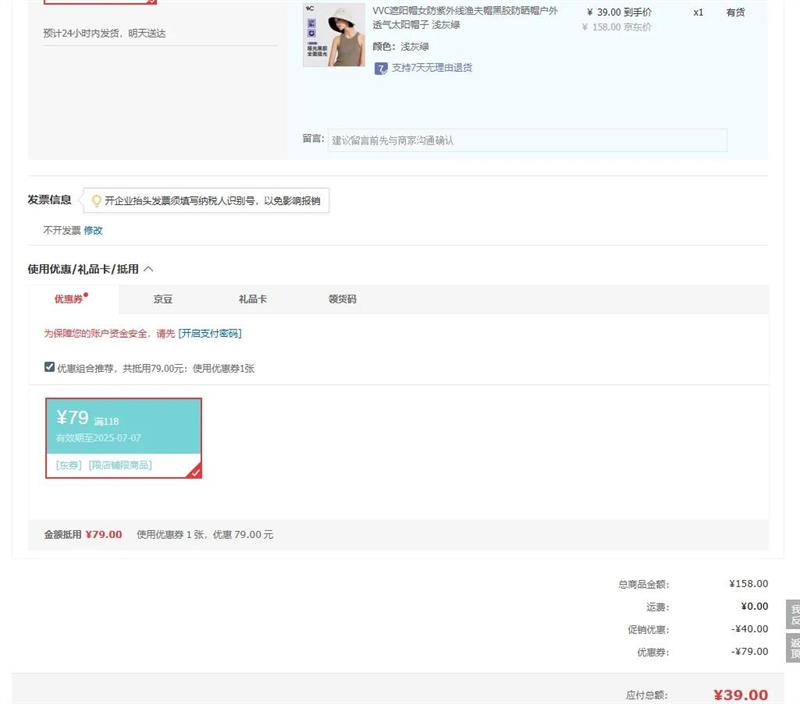
Task: Open the VVC sun hat product thumbnail
Action: pyautogui.click(x=334, y=35)
